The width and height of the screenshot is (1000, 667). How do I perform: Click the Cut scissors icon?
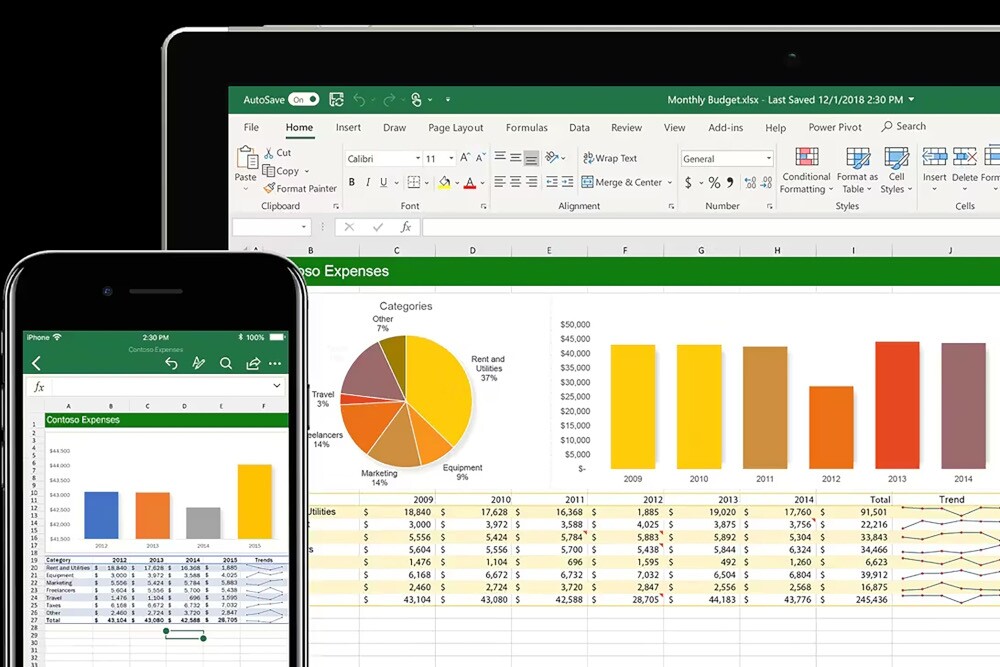pyautogui.click(x=269, y=153)
